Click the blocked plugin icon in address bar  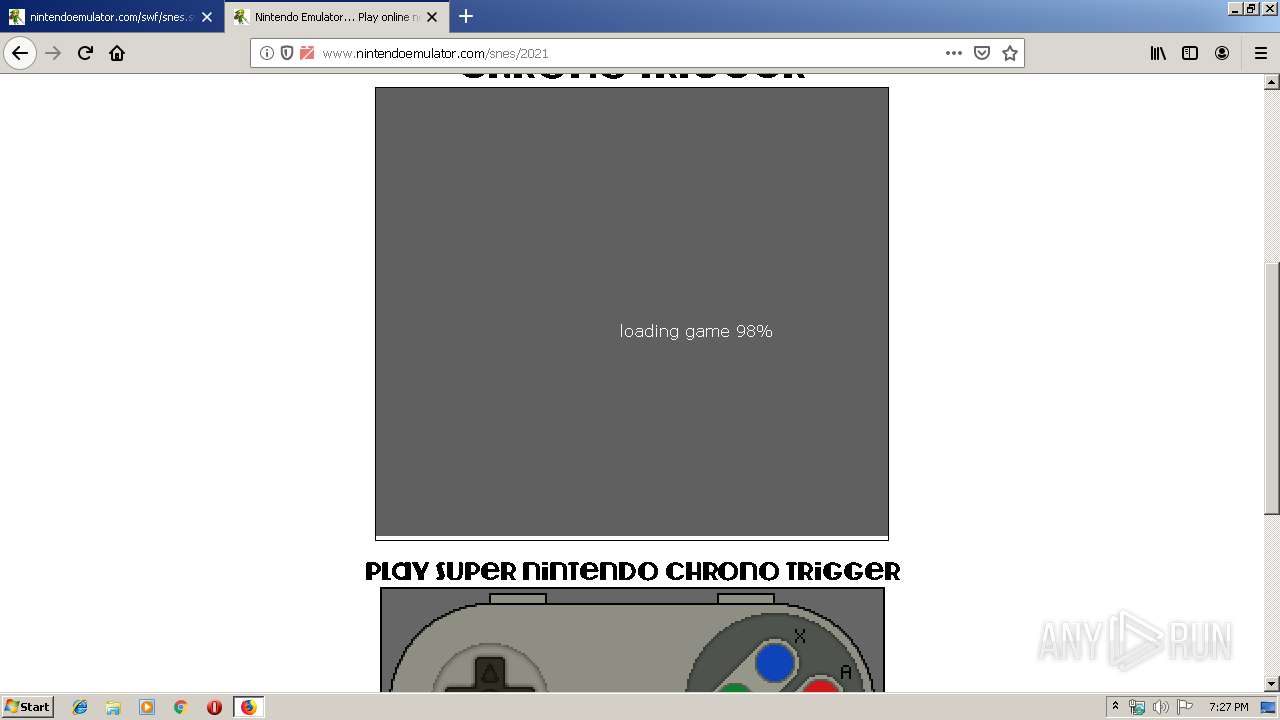[x=307, y=53]
